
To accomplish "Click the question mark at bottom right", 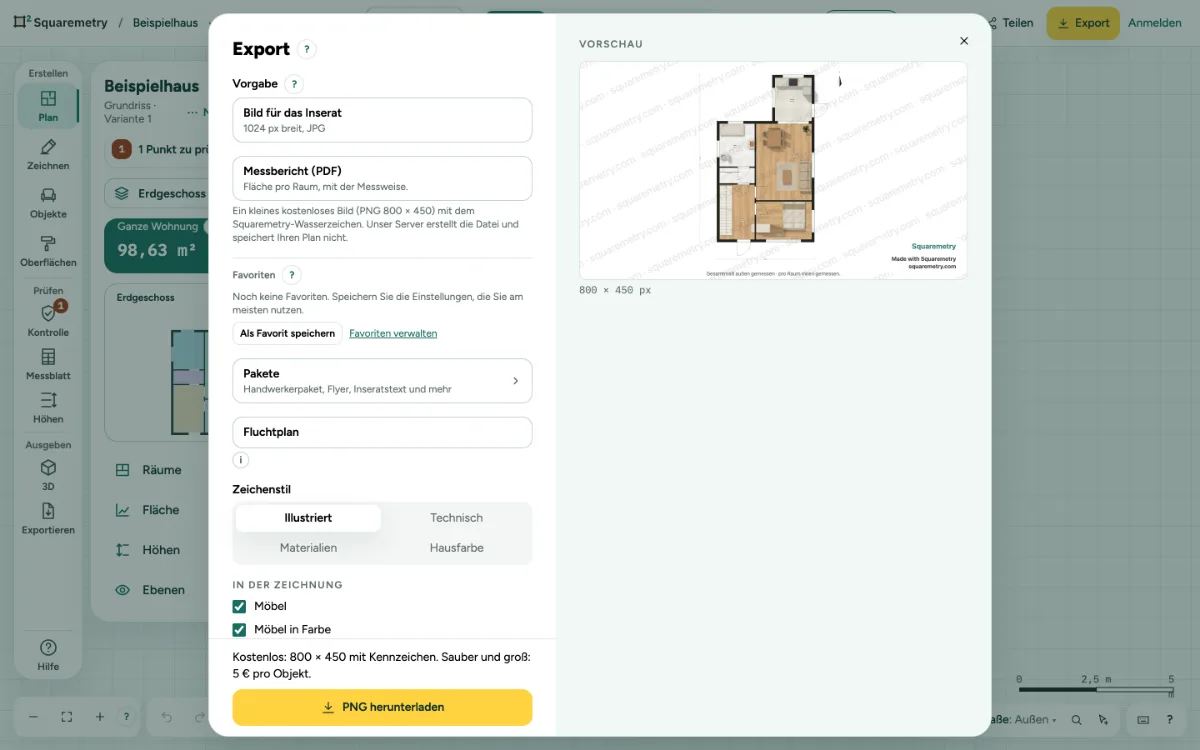I will coord(1169,719).
